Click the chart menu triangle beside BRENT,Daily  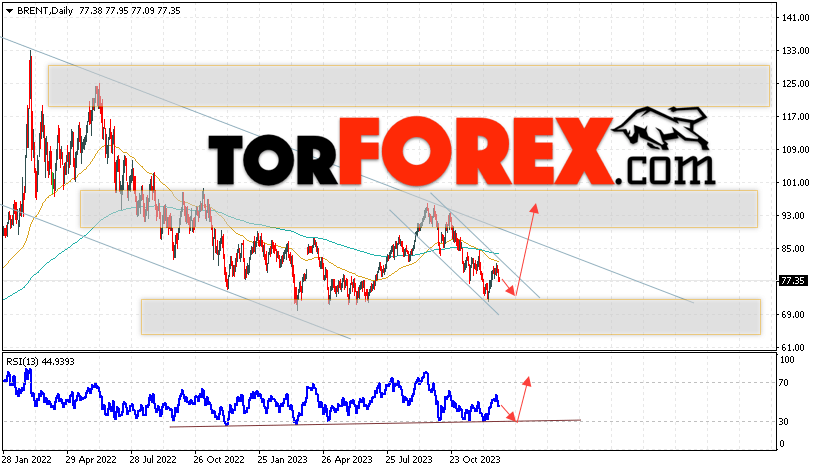(9, 11)
